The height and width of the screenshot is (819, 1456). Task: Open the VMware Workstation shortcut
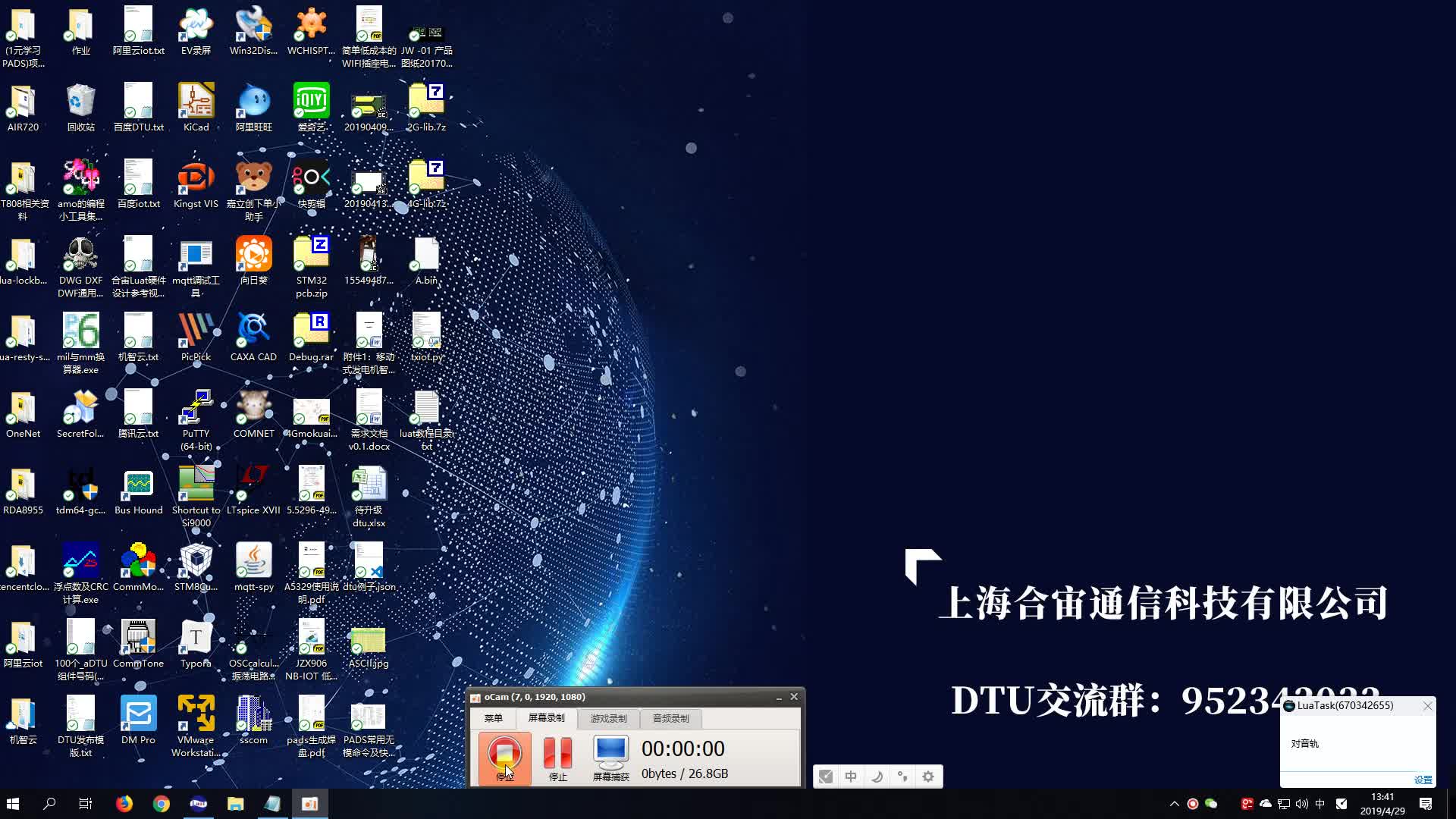point(196,726)
